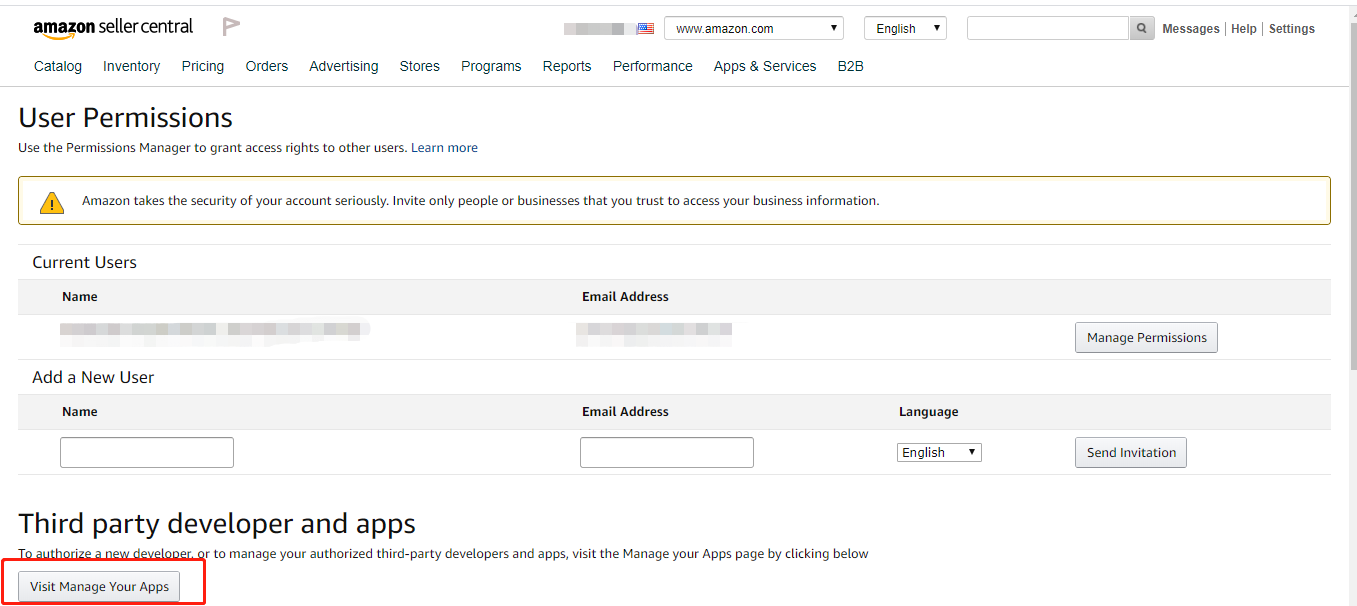Image resolution: width=1357 pixels, height=606 pixels.
Task: Click Visit Manage Your Apps button
Action: 99,586
